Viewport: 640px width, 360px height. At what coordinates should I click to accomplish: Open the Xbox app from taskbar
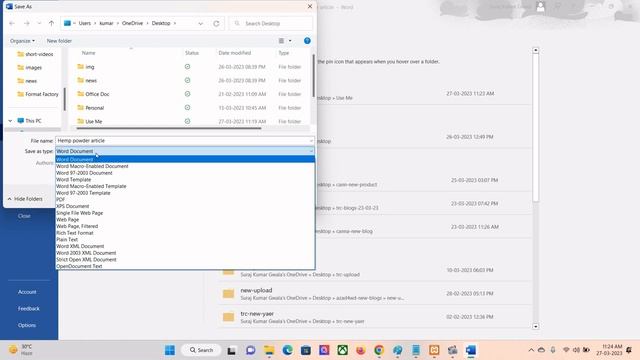coord(342,350)
